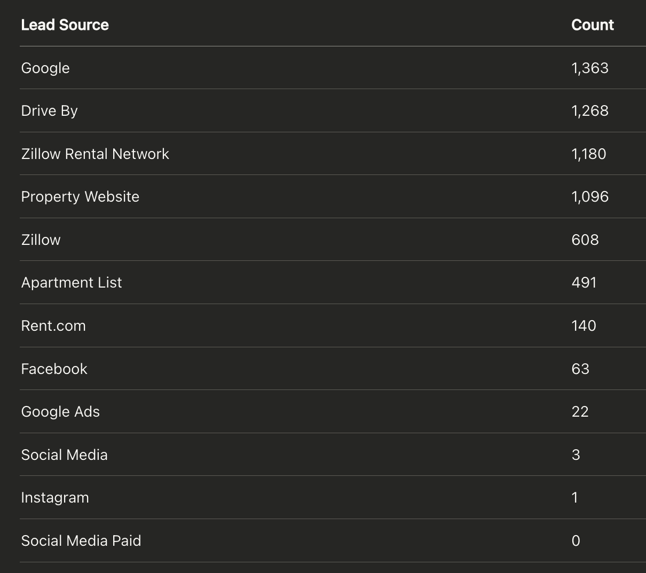Screen dimensions: 646x573
Task: Select the Social Media Paid entry
Action: point(81,541)
